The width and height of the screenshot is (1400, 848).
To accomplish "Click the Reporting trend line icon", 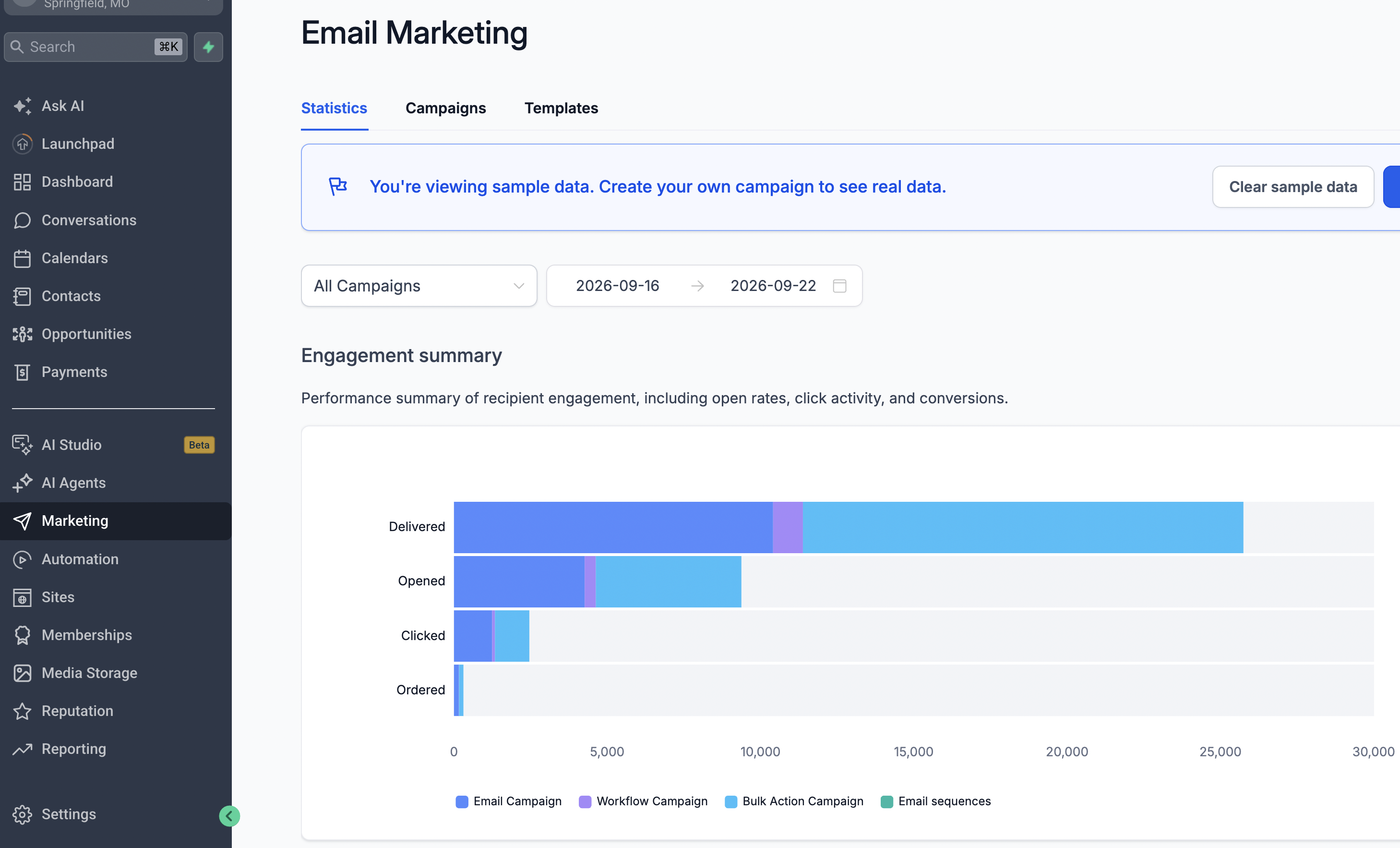I will click(x=22, y=750).
